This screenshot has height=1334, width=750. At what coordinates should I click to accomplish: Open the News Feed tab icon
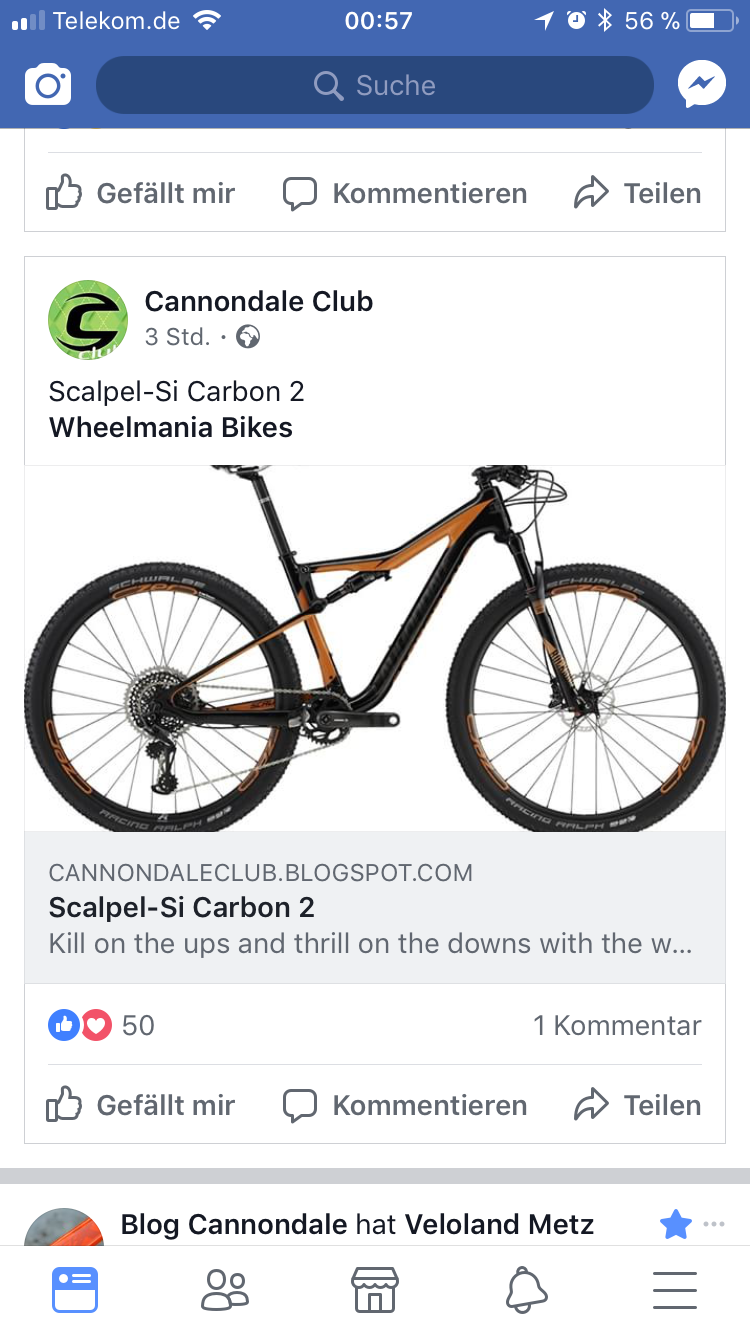[x=75, y=1290]
